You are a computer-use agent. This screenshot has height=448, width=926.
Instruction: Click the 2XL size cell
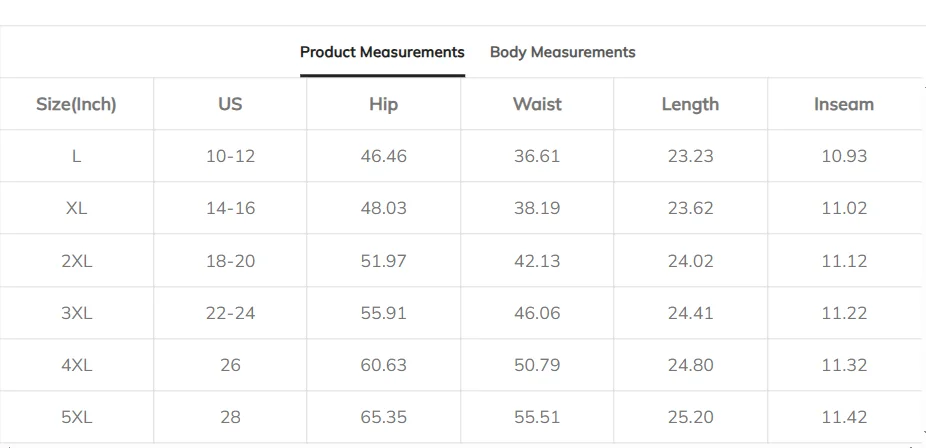coord(76,261)
